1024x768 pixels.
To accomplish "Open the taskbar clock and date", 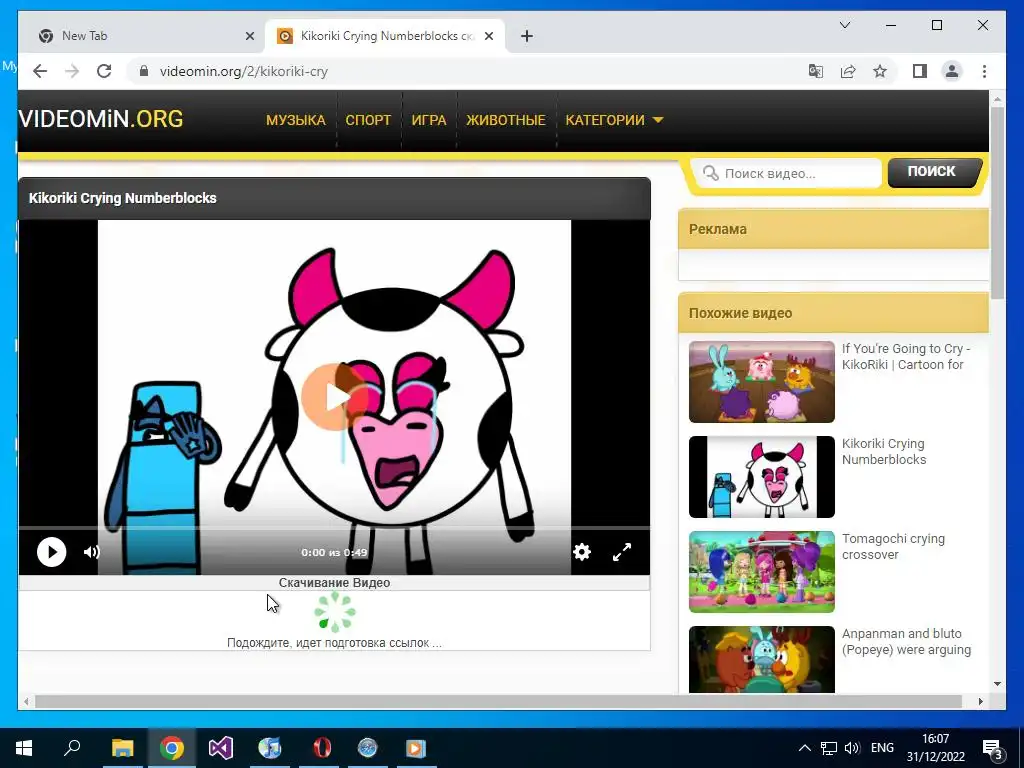I will (935, 748).
